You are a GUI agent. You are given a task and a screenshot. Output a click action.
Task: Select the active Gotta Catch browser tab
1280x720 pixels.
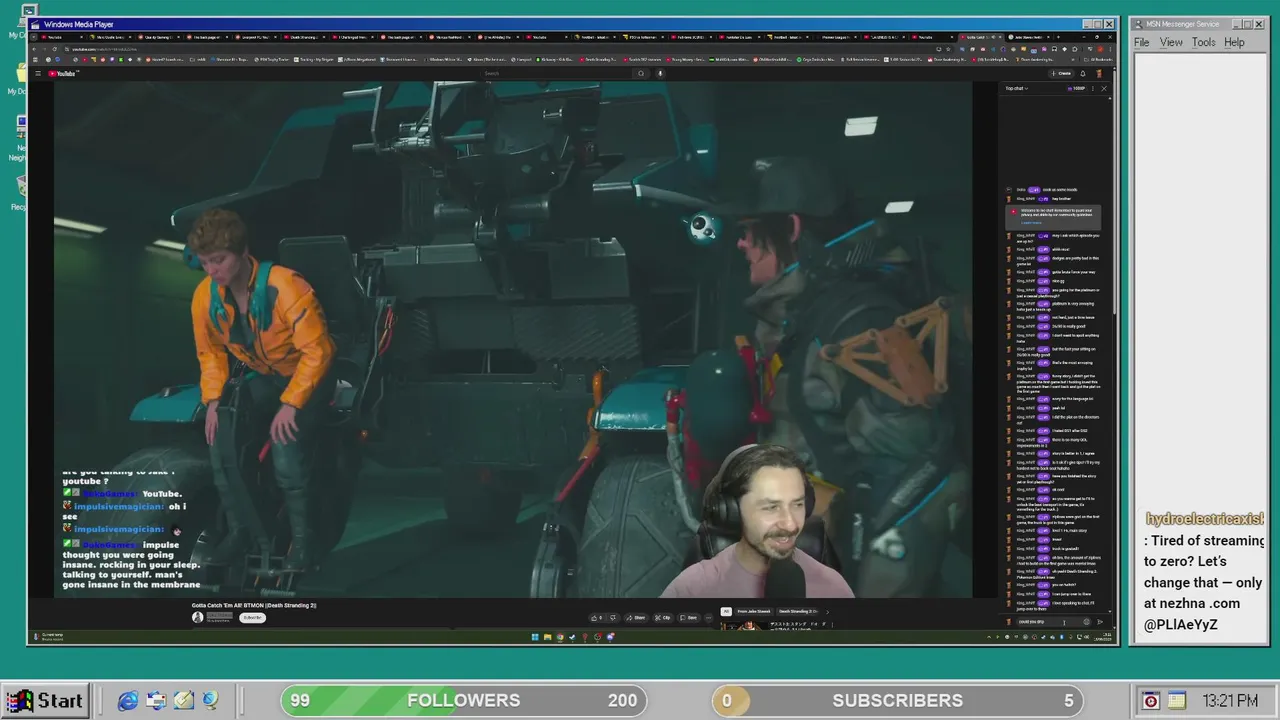click(x=980, y=37)
